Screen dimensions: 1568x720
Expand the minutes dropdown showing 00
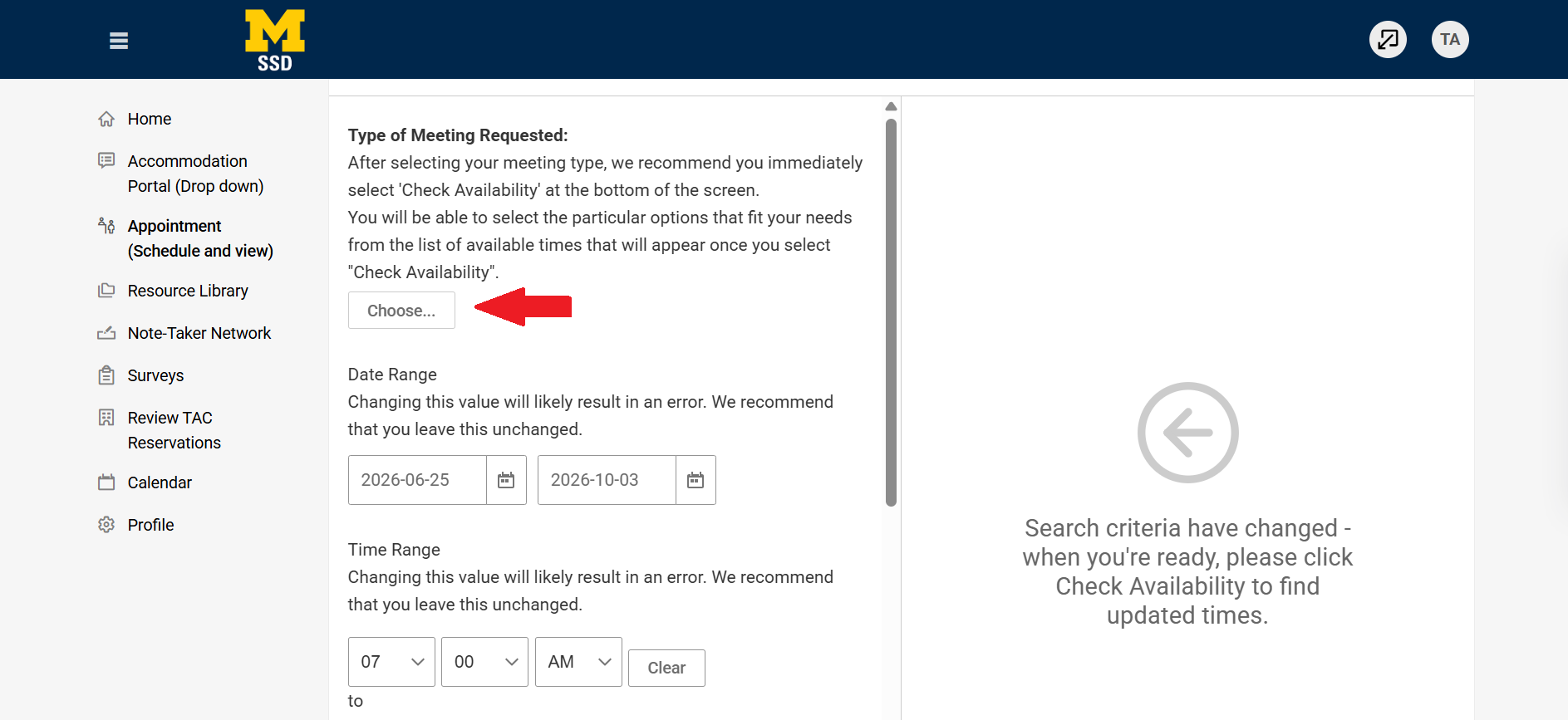click(x=484, y=662)
